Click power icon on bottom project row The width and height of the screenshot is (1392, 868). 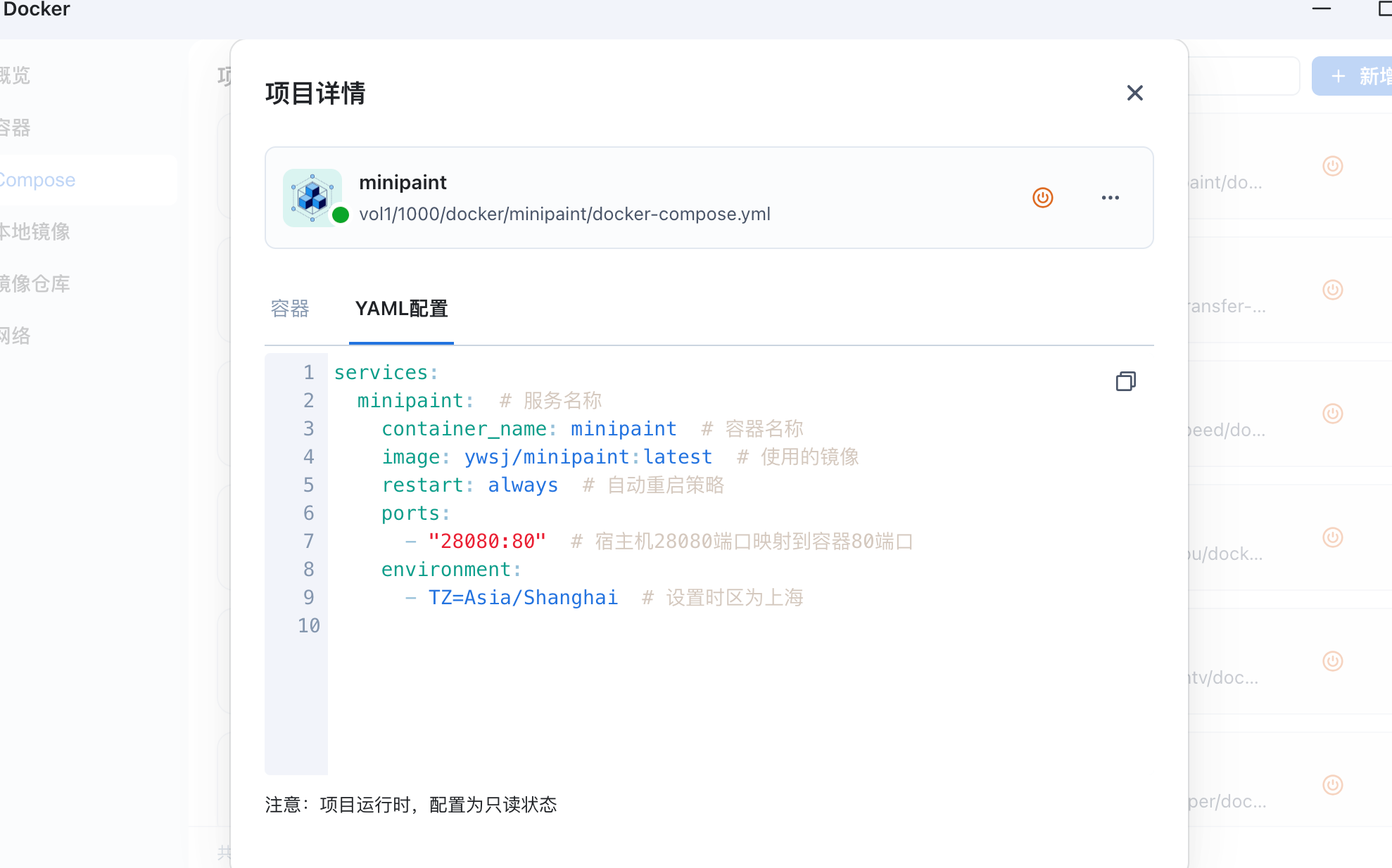coord(1332,785)
